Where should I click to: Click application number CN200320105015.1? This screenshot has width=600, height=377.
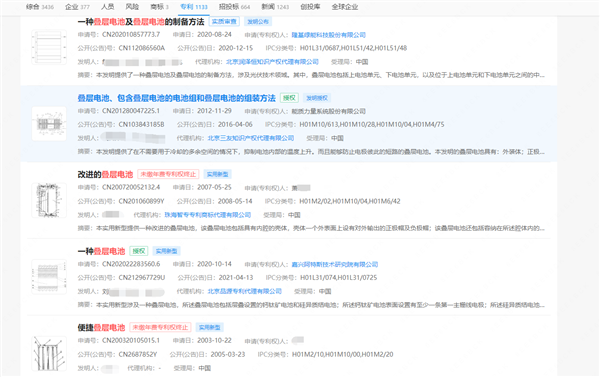click(x=131, y=341)
